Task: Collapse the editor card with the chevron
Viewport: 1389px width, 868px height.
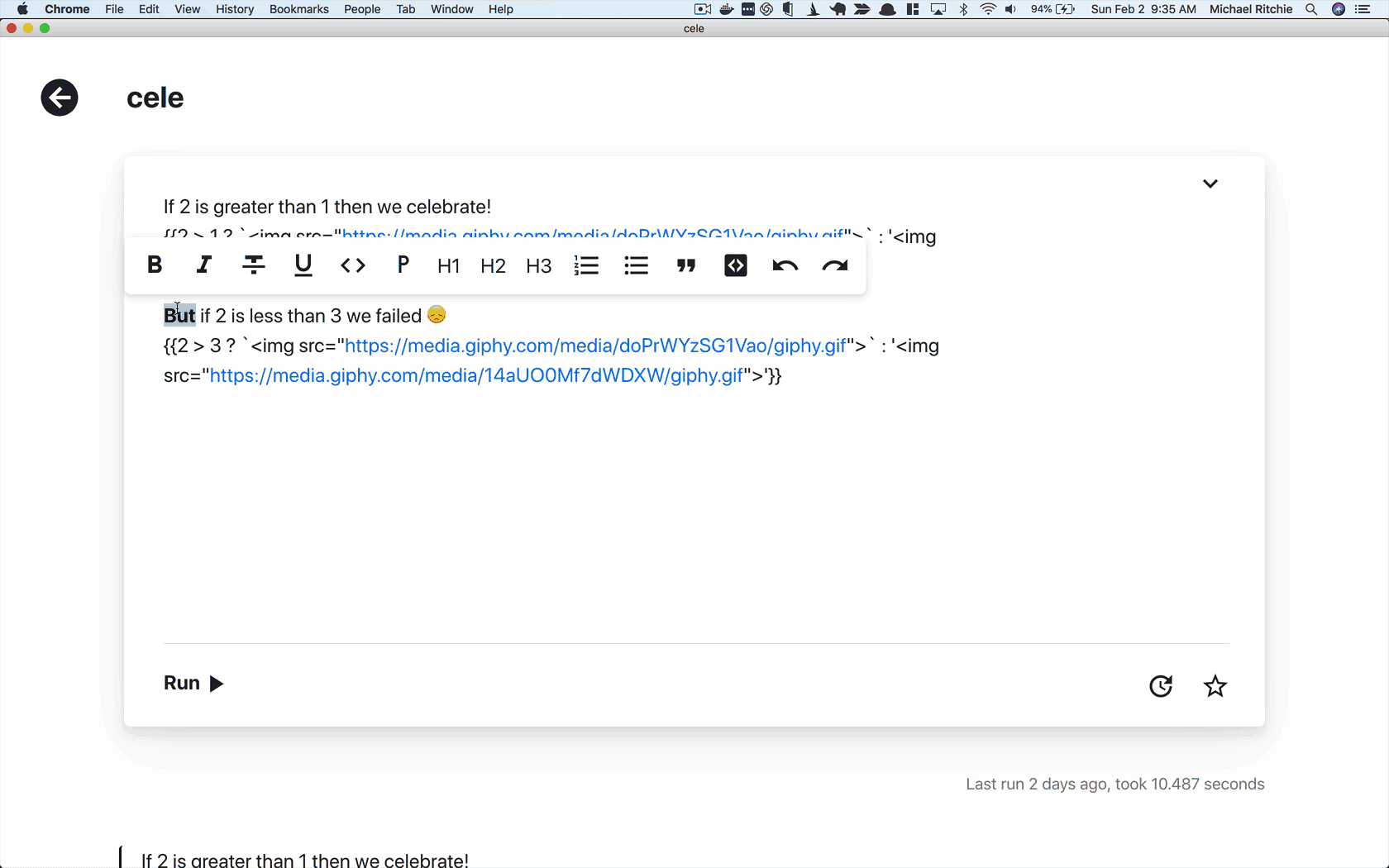Action: 1210,184
